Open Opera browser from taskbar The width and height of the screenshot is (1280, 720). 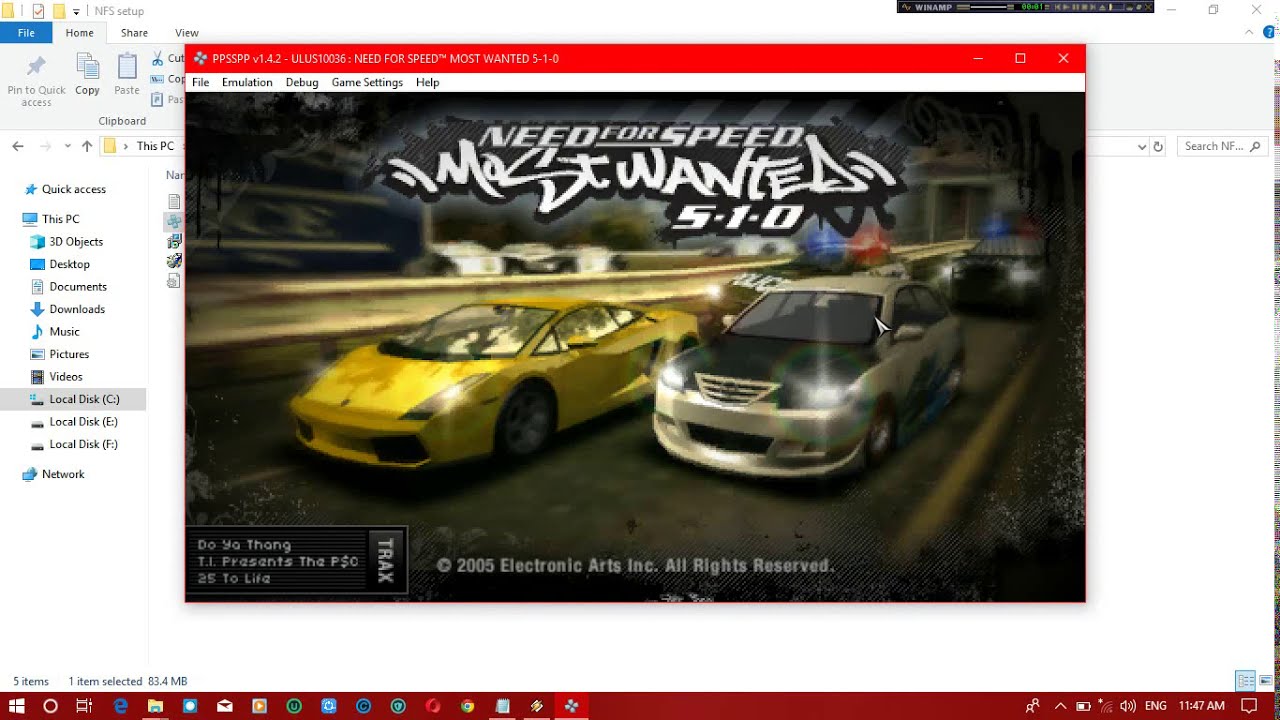[433, 706]
